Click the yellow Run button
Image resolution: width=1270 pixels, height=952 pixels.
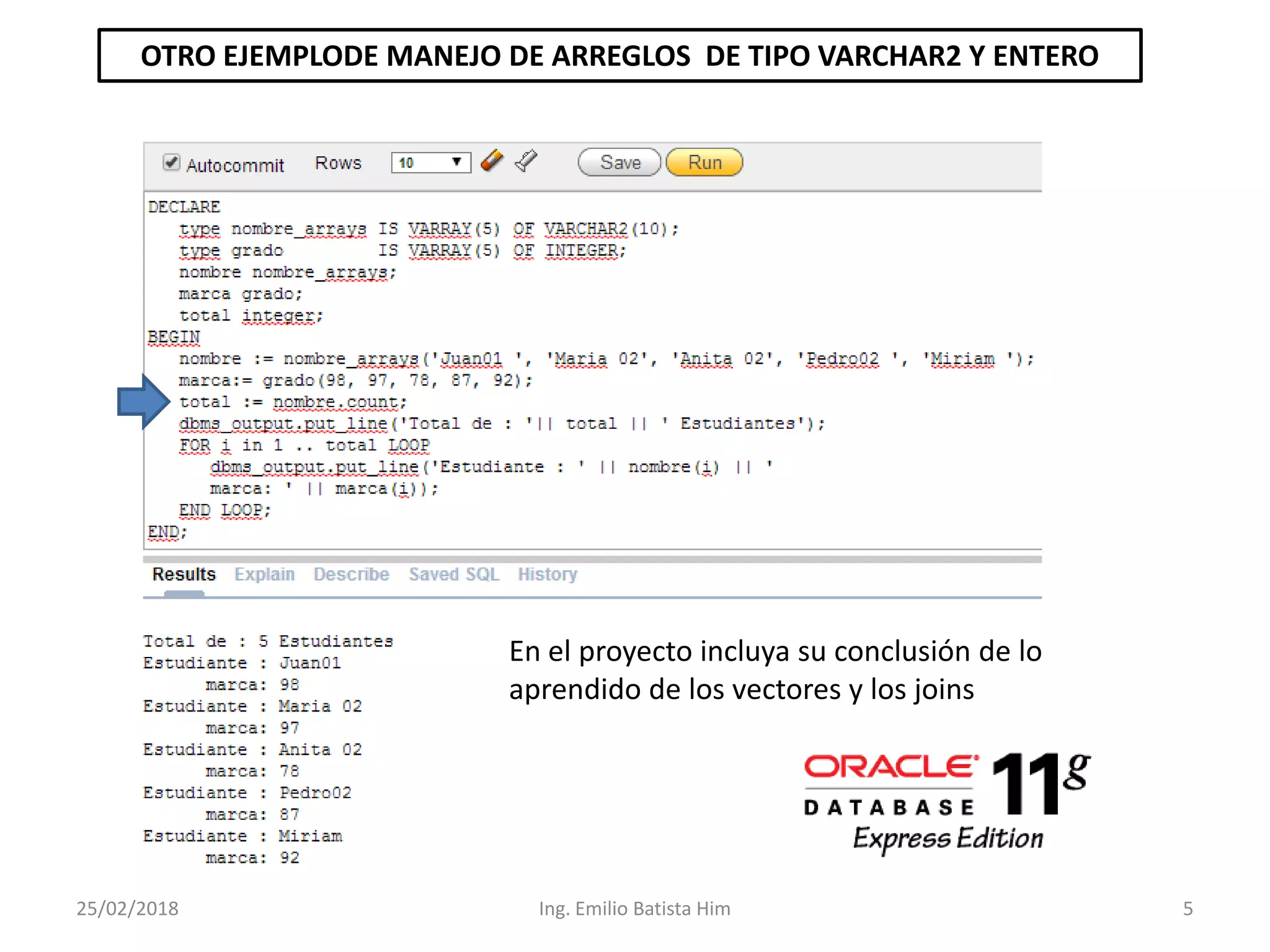click(x=704, y=162)
